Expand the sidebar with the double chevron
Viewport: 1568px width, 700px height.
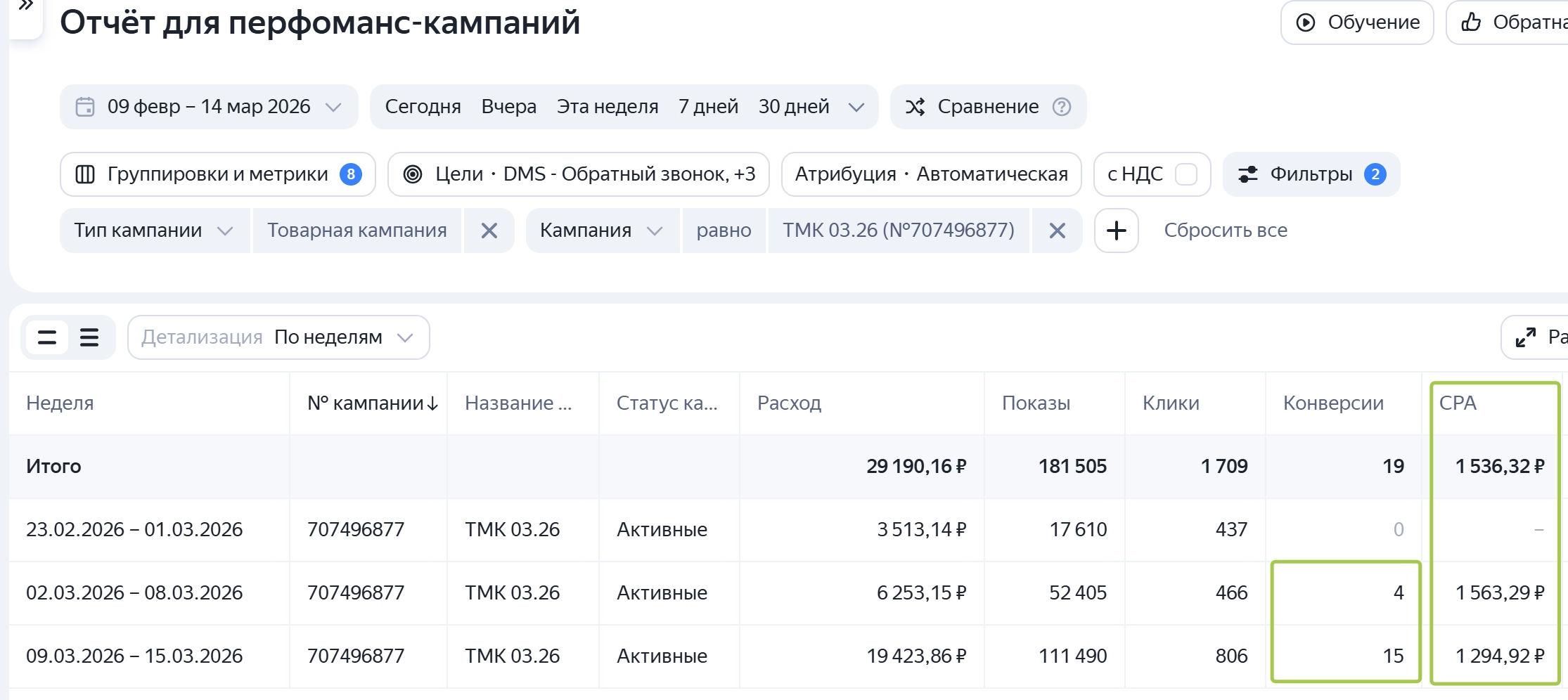click(x=25, y=7)
